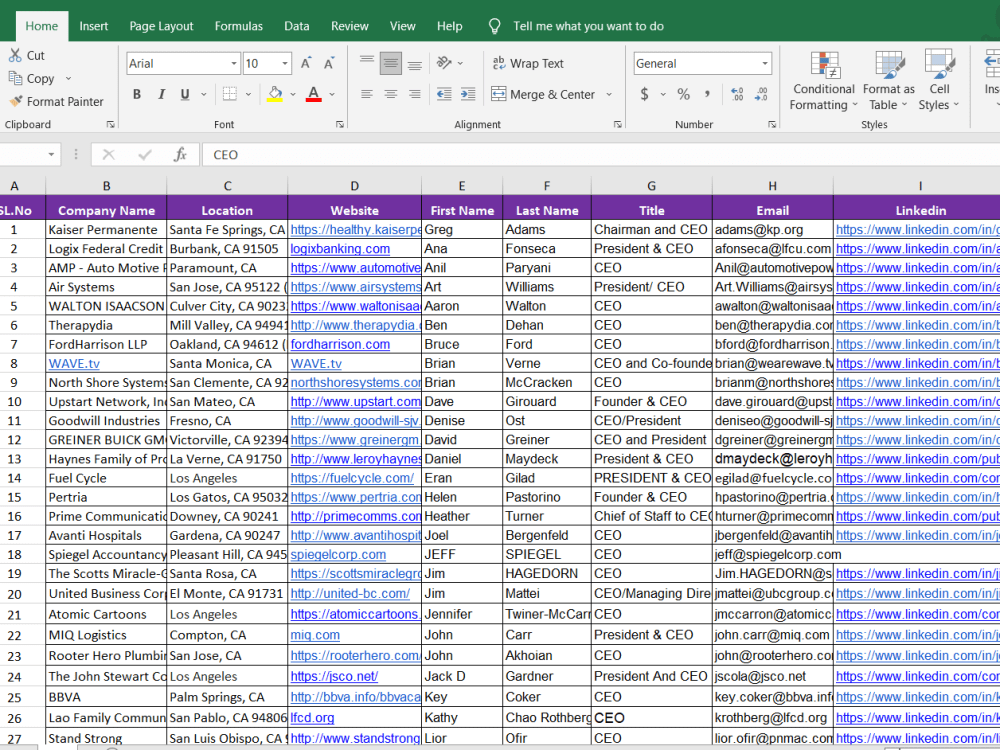Open General number format dropdown
The width and height of the screenshot is (1000, 750).
765,63
